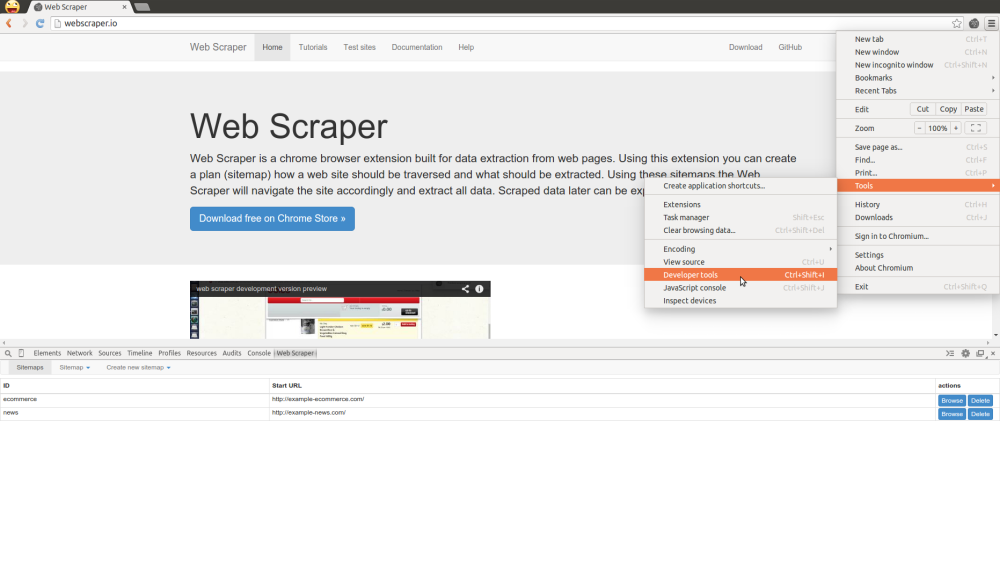Undock DevTools into separate window icon

980,353
